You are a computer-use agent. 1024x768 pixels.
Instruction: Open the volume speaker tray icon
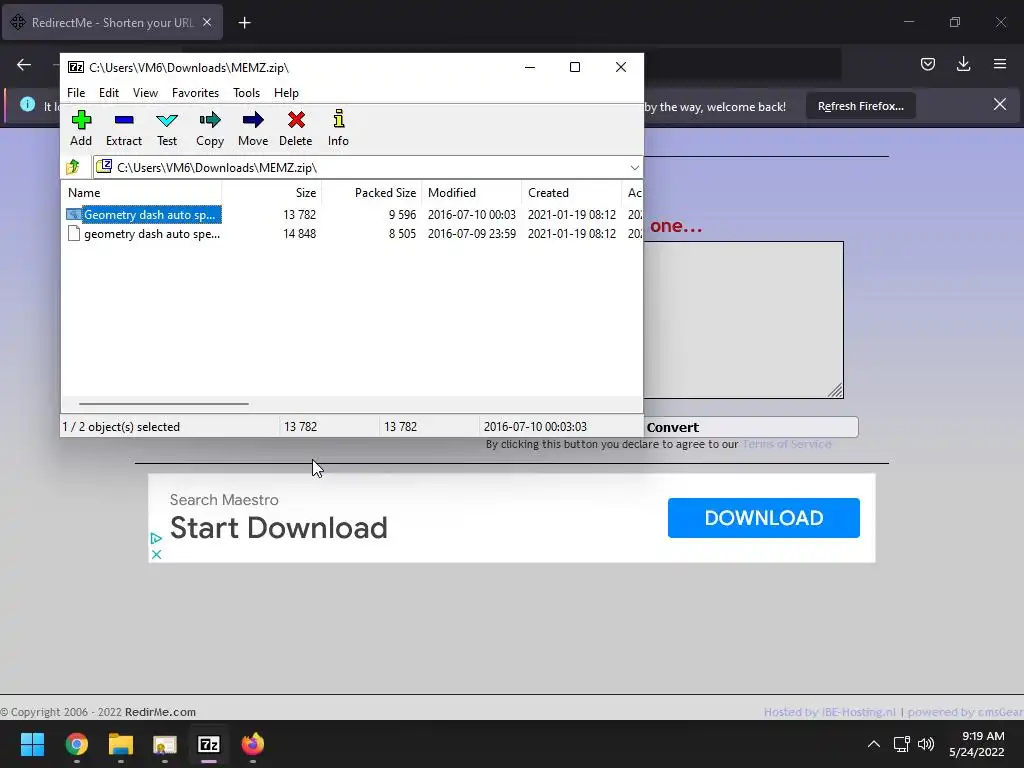coord(926,744)
